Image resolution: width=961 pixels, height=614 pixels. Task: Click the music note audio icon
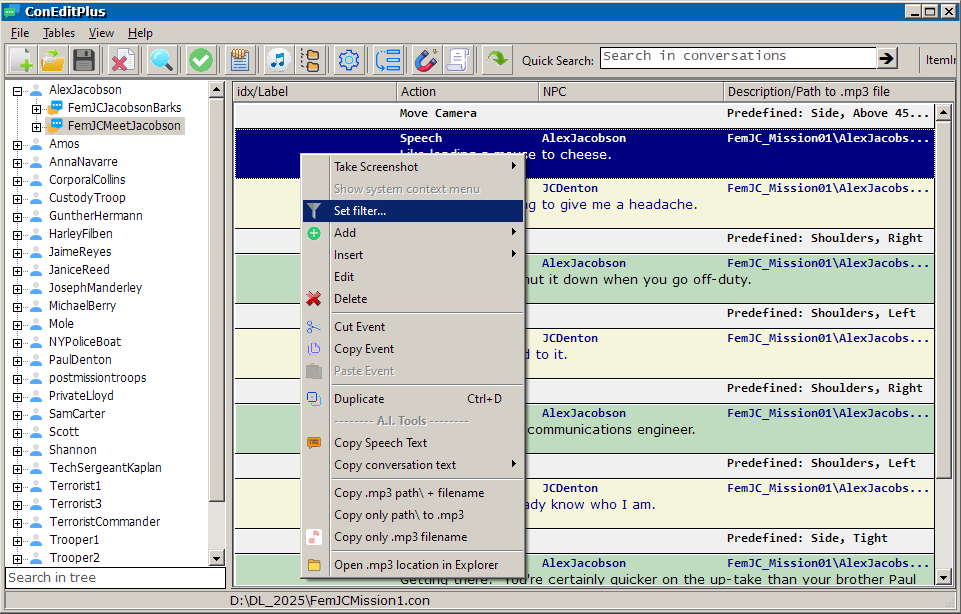point(279,60)
